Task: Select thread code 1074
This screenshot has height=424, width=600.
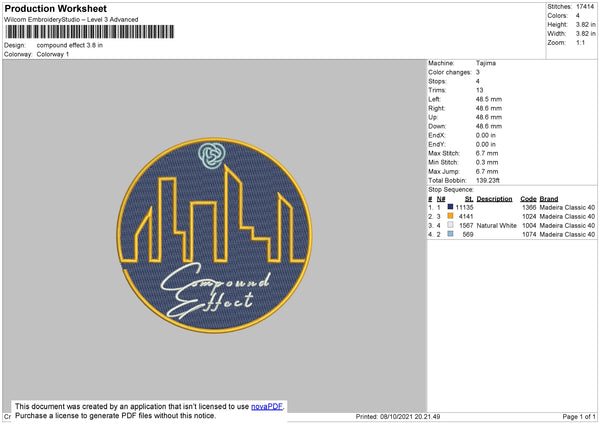Action: 529,234
